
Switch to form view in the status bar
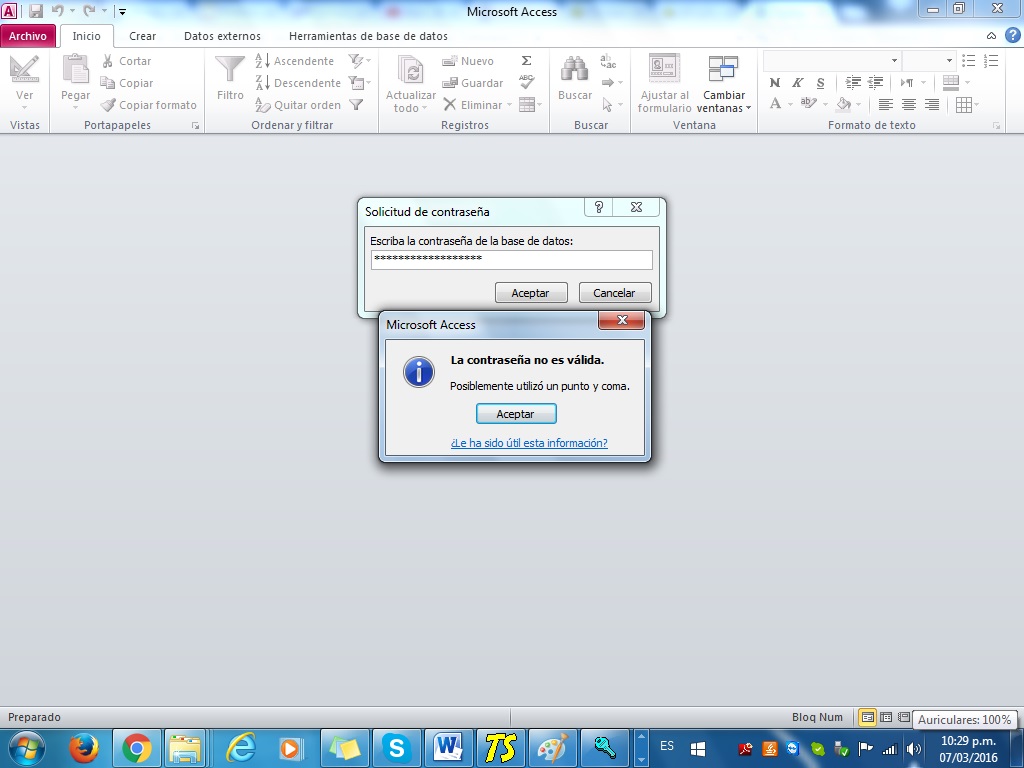pyautogui.click(x=867, y=717)
